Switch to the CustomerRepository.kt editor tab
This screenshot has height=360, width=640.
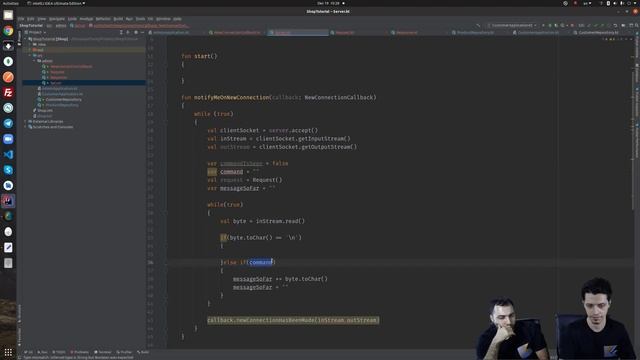point(598,33)
